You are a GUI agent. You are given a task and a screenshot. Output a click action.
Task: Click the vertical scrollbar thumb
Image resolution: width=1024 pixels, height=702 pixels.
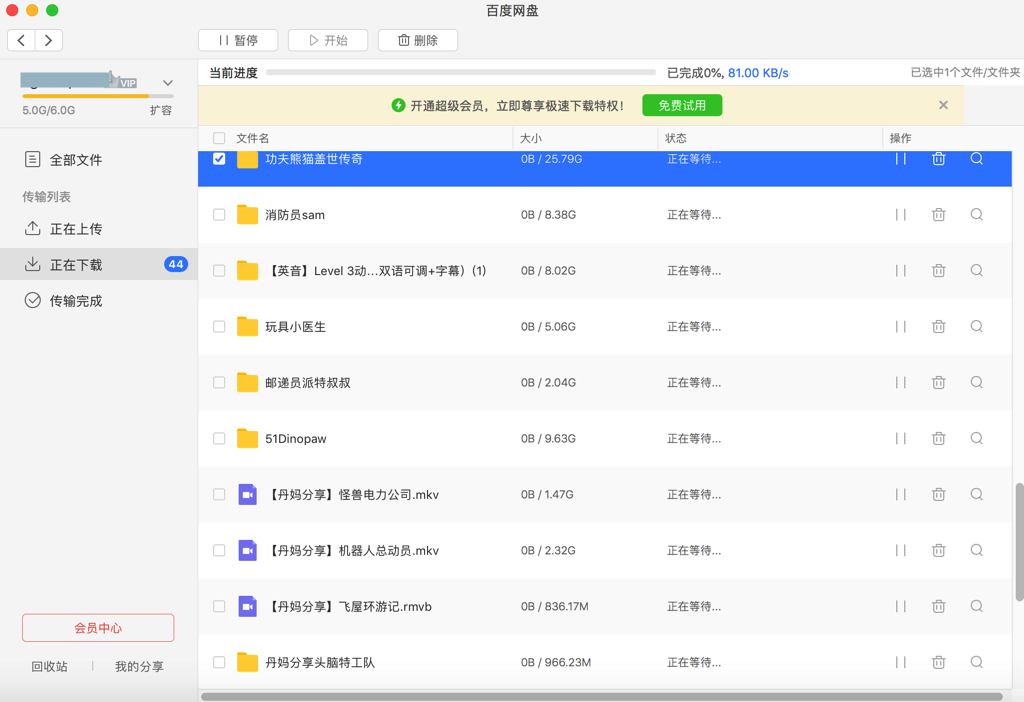point(1019,542)
